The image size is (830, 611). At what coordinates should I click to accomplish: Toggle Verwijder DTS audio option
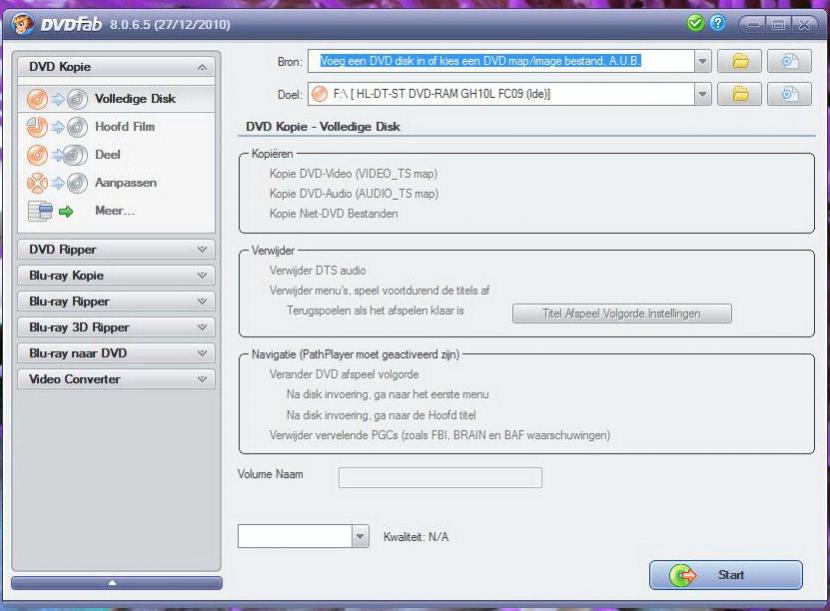(x=318, y=271)
